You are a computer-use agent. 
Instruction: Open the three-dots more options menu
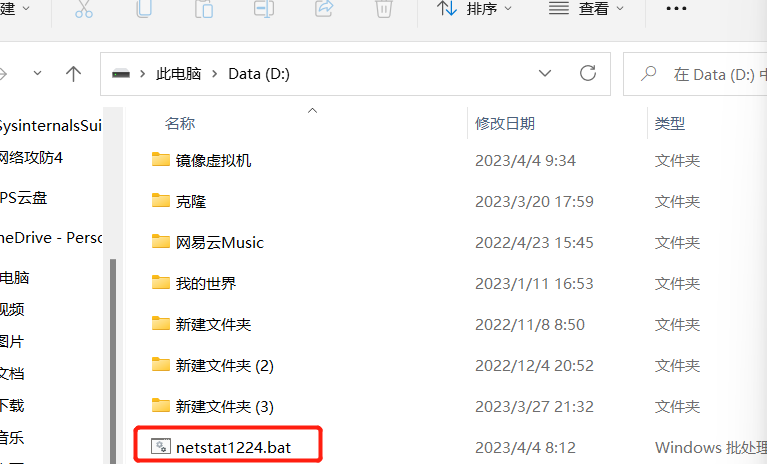tap(676, 8)
